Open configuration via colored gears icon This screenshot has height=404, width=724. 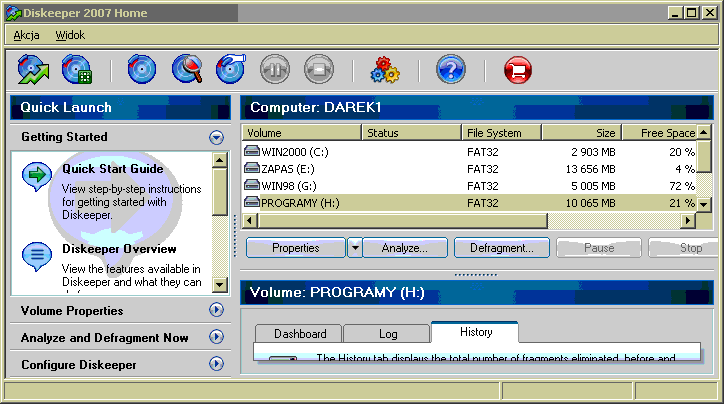point(385,70)
